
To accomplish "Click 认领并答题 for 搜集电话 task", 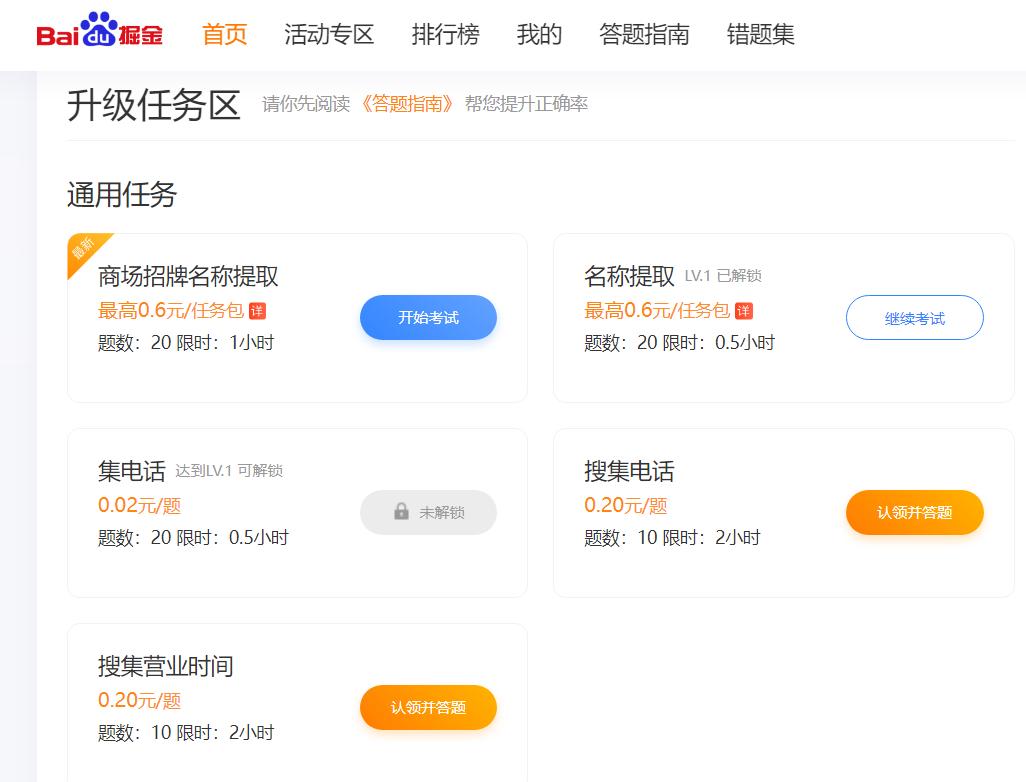I will pyautogui.click(x=914, y=512).
